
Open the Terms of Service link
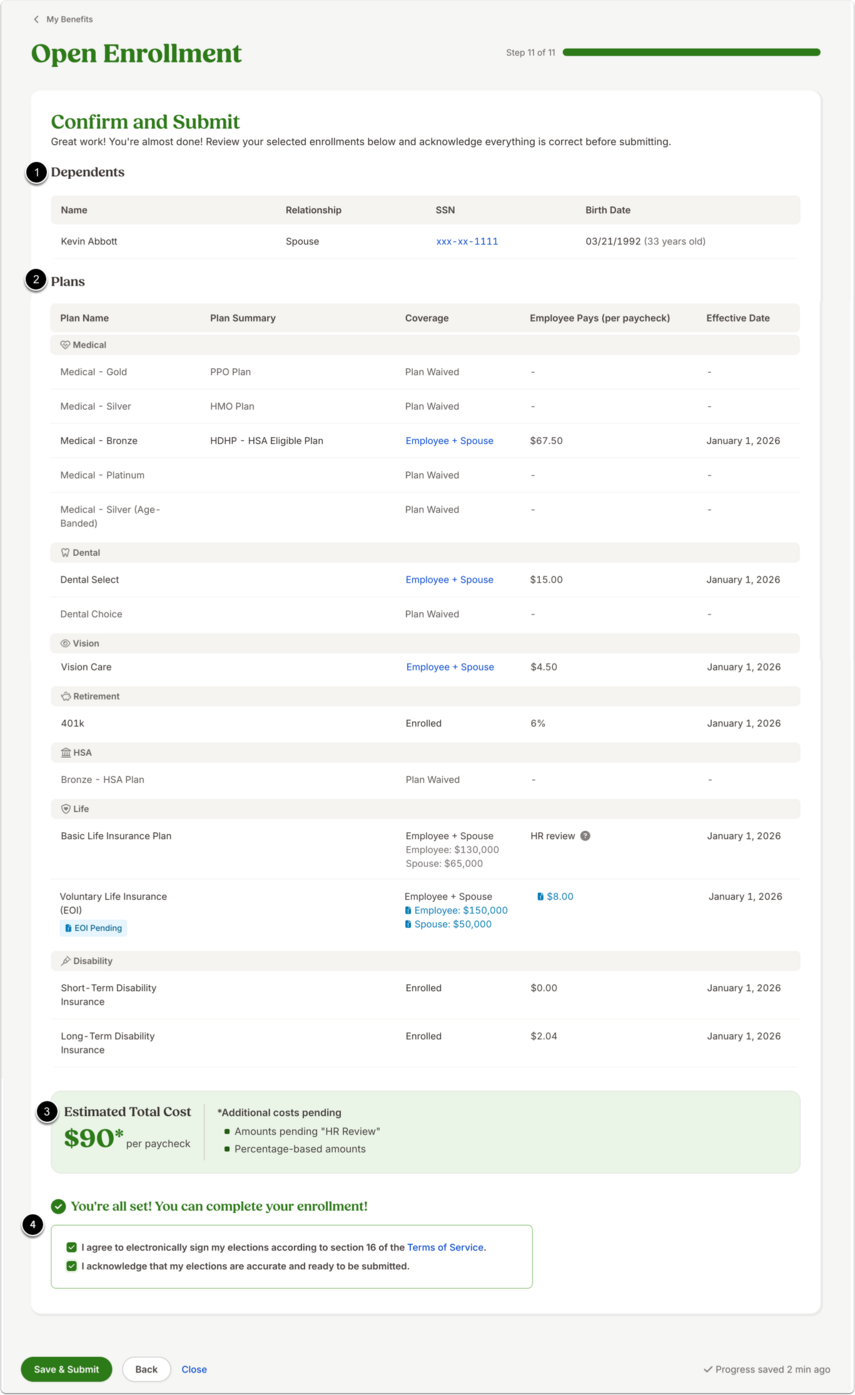click(x=445, y=1248)
